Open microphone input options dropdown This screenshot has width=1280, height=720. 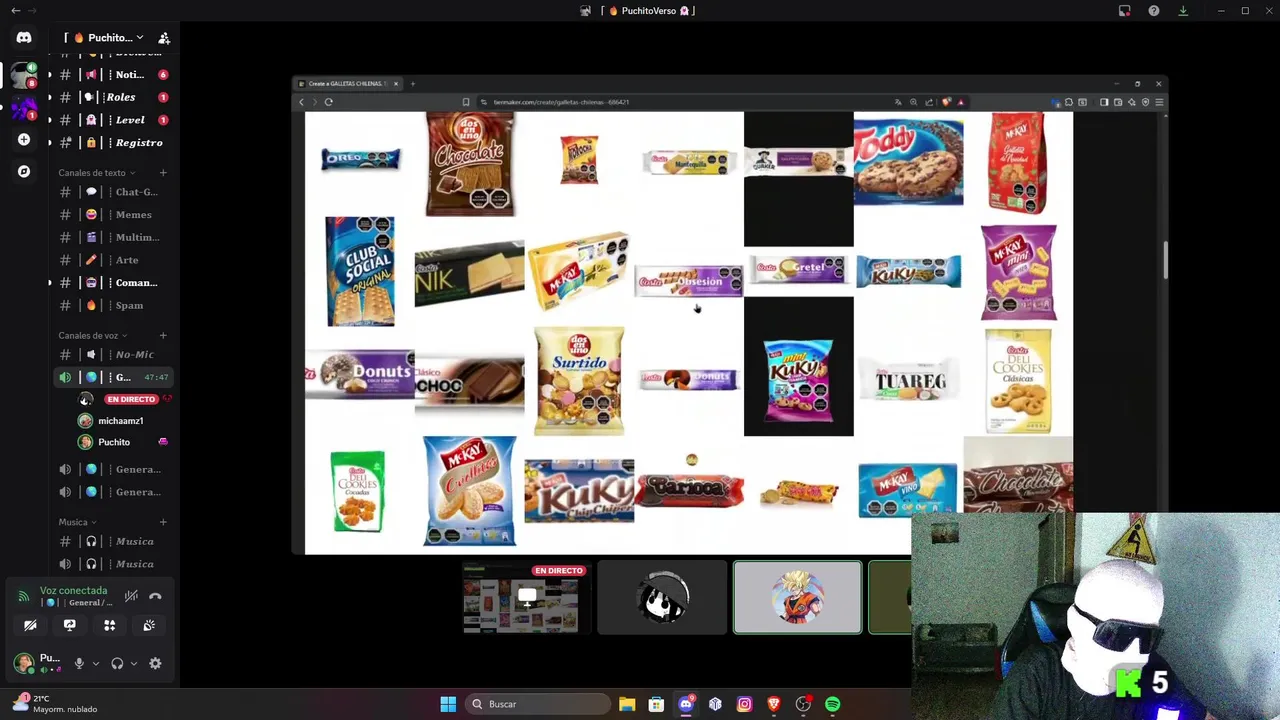pos(96,663)
